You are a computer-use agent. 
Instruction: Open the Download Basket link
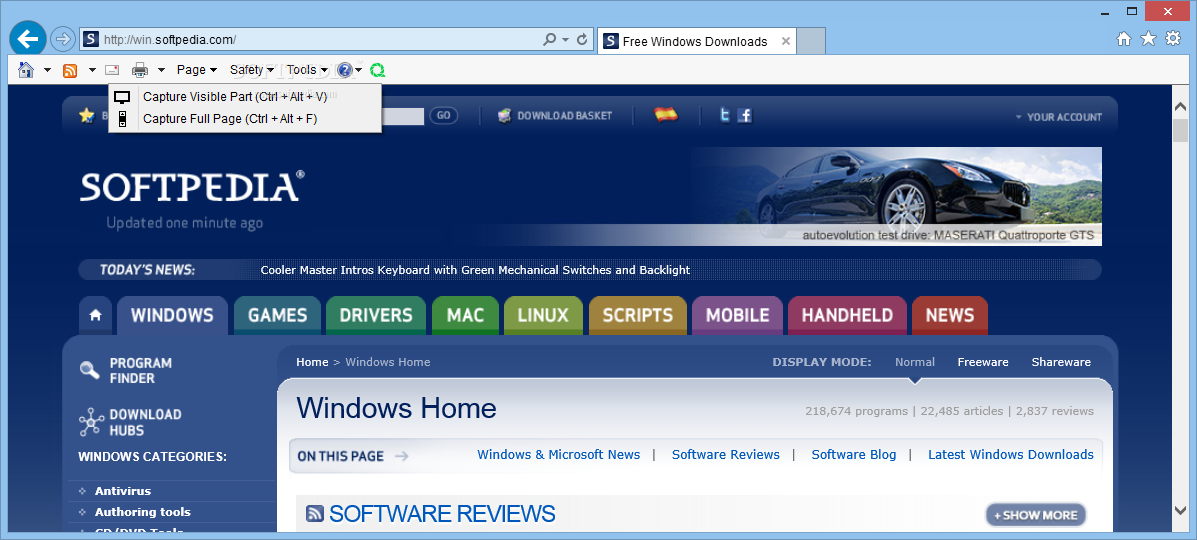pyautogui.click(x=555, y=116)
